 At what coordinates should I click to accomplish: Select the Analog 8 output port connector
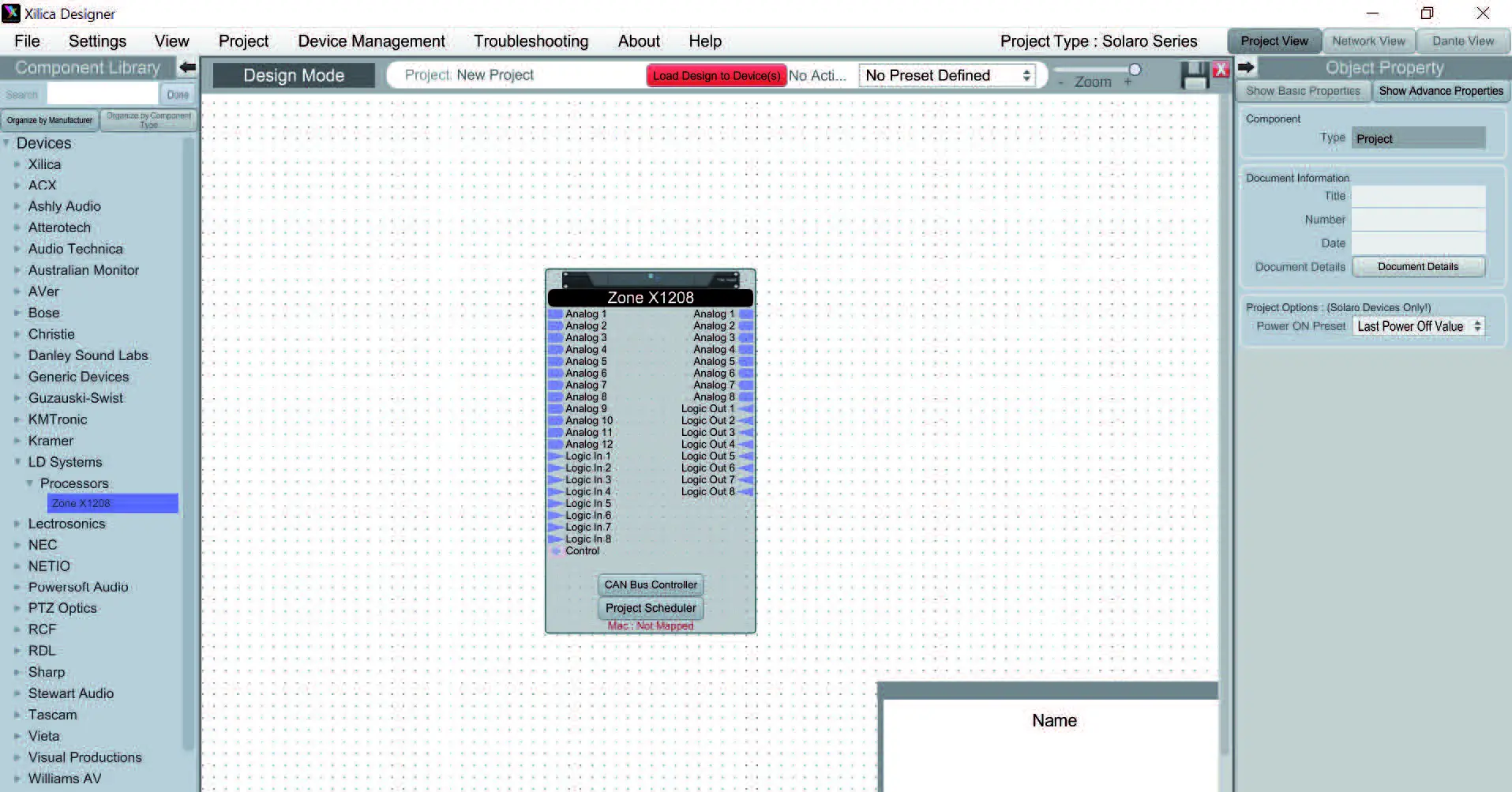click(746, 397)
